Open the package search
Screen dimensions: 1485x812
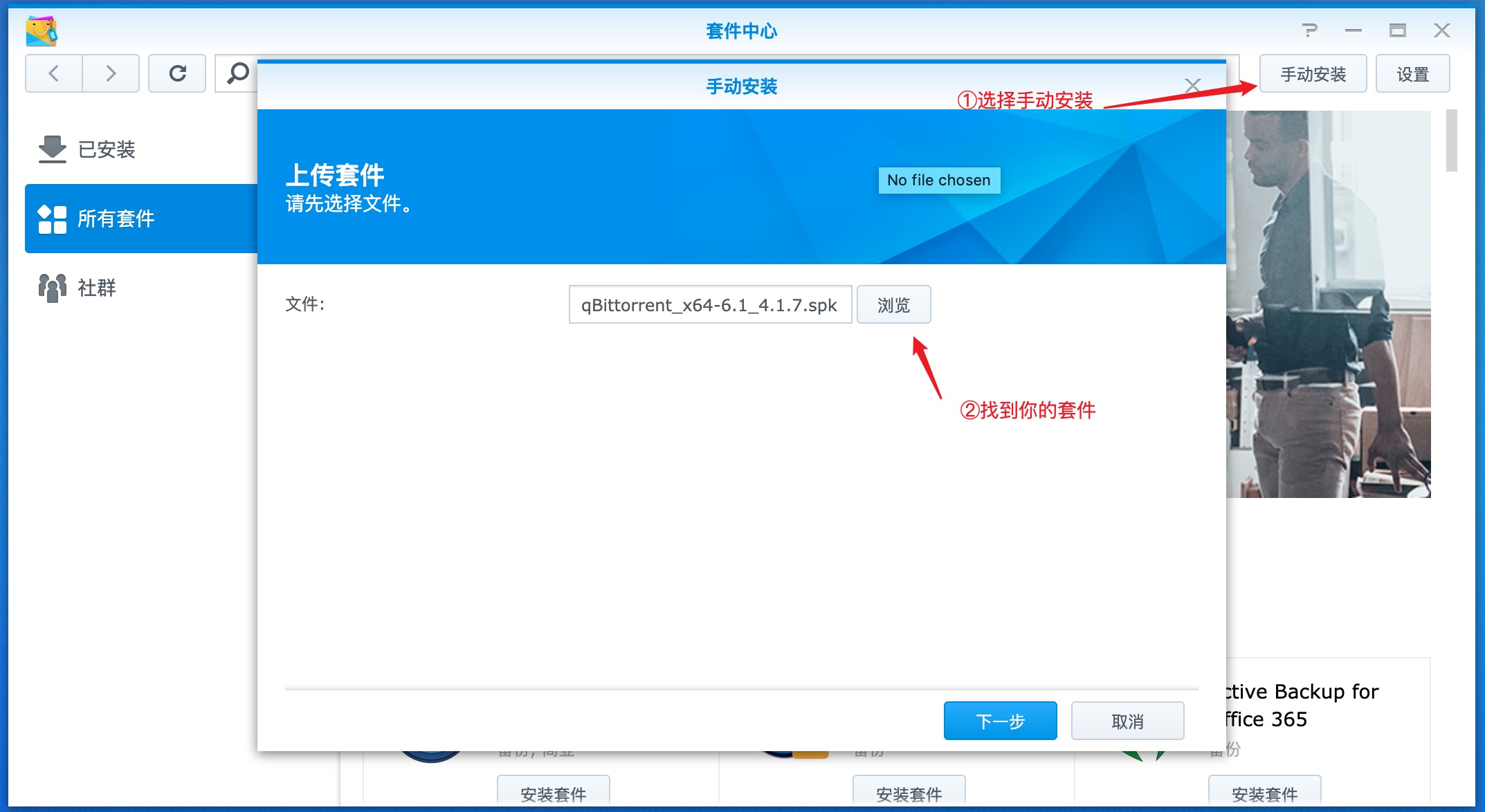237,73
